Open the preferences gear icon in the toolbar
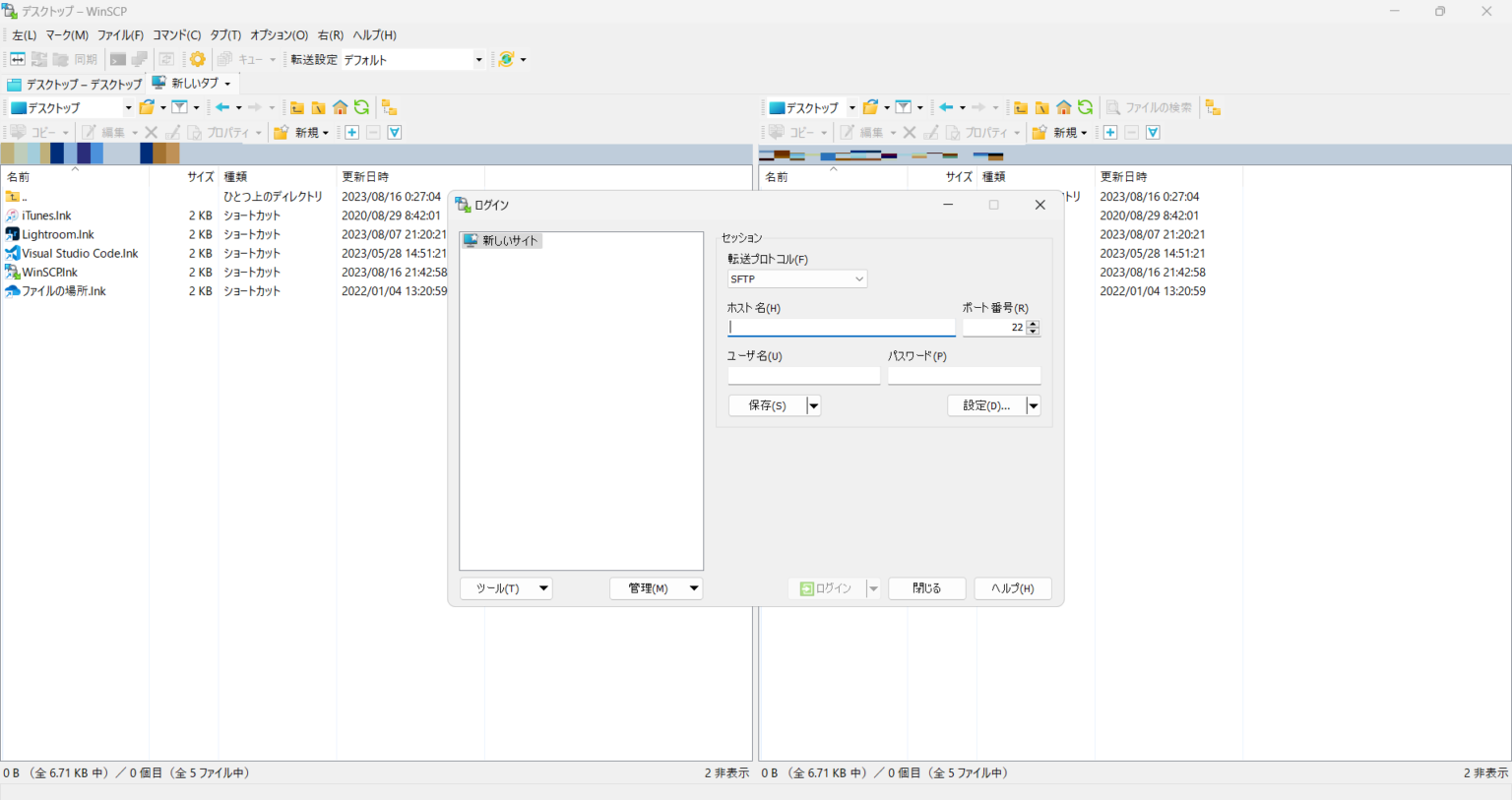The width and height of the screenshot is (1512, 800). click(198, 60)
